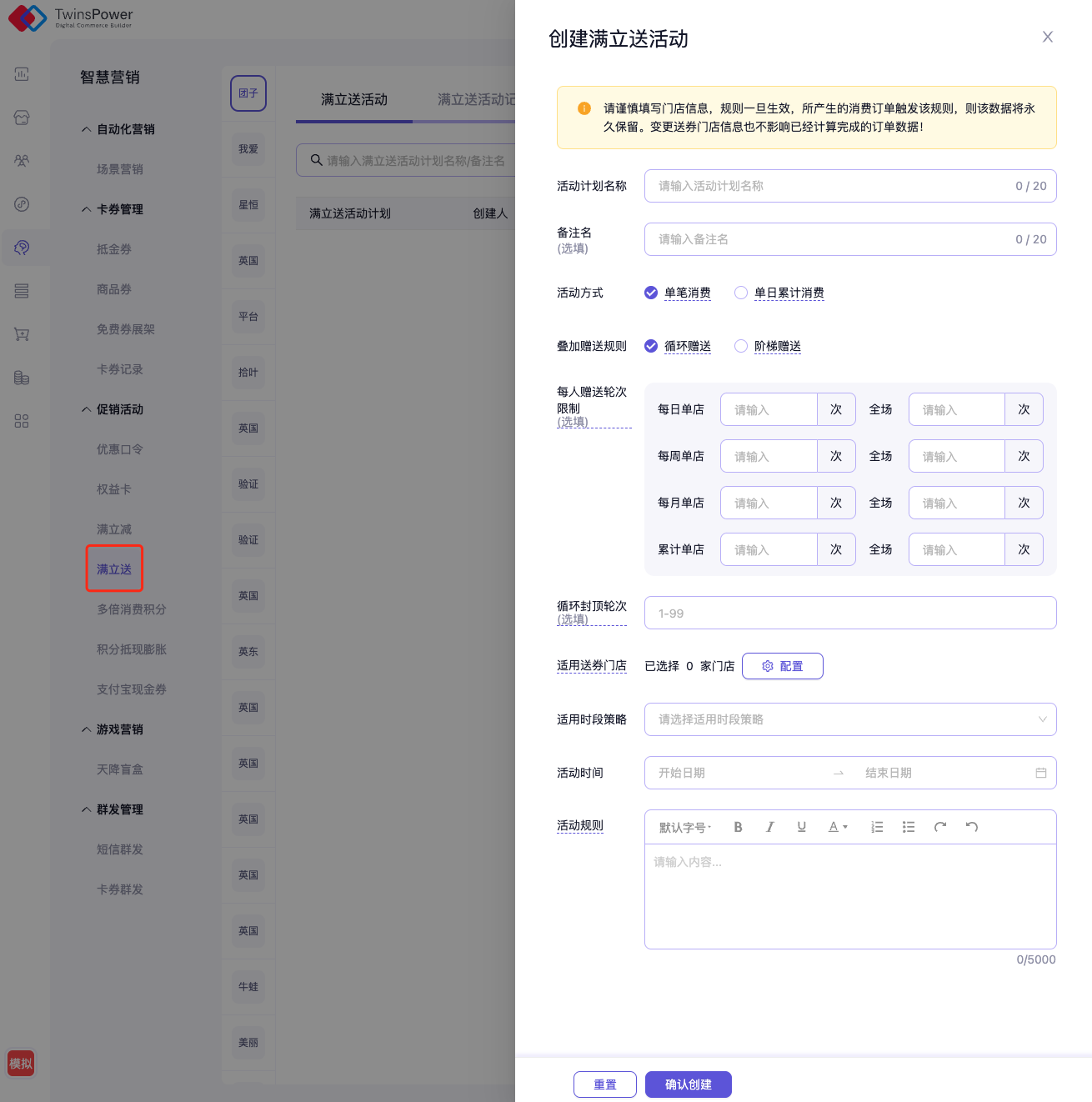The width and height of the screenshot is (1092, 1102).
Task: Click the 活动计划名称 input field
Action: (x=834, y=186)
